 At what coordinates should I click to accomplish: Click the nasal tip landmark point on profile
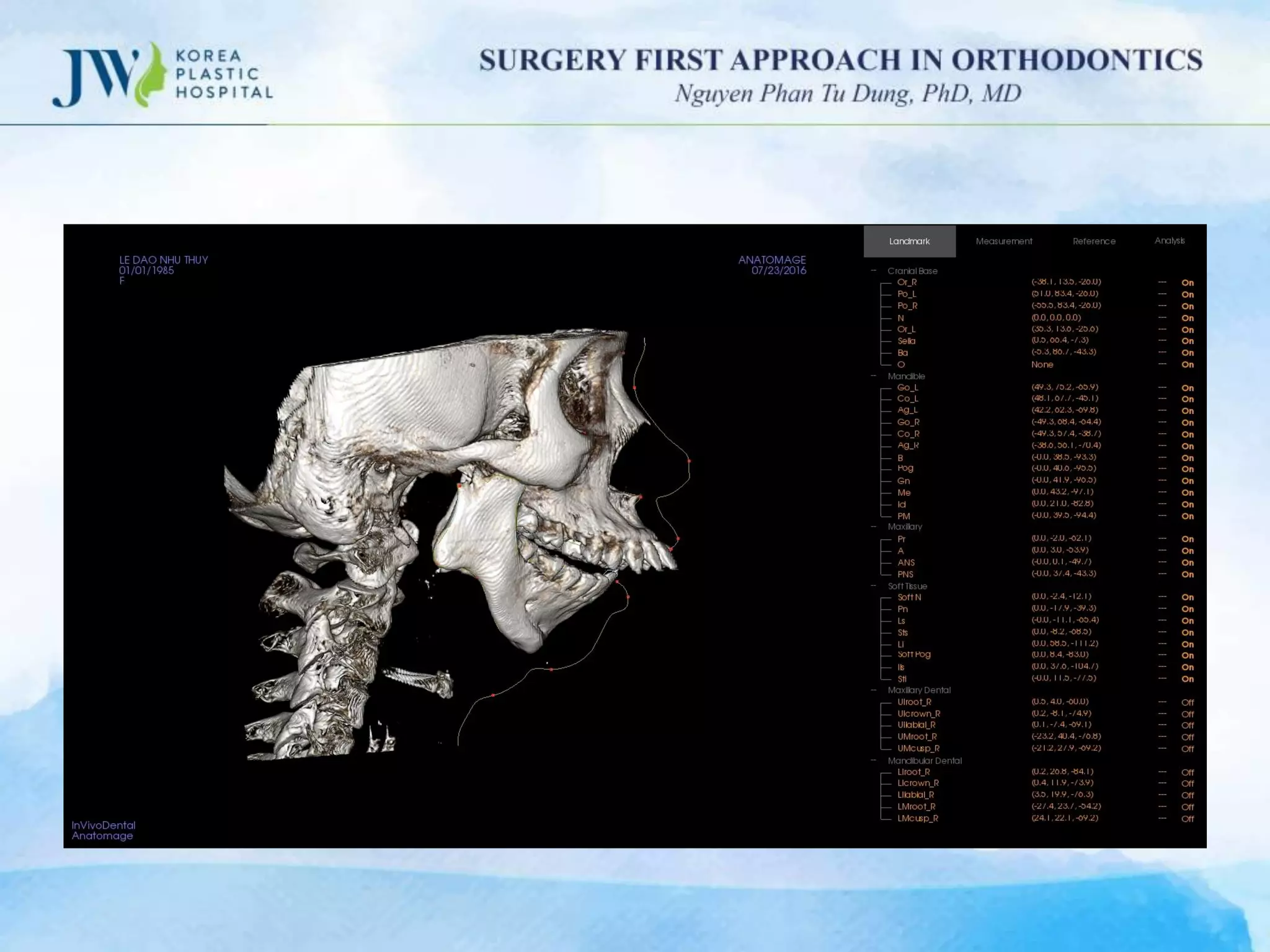click(x=689, y=461)
